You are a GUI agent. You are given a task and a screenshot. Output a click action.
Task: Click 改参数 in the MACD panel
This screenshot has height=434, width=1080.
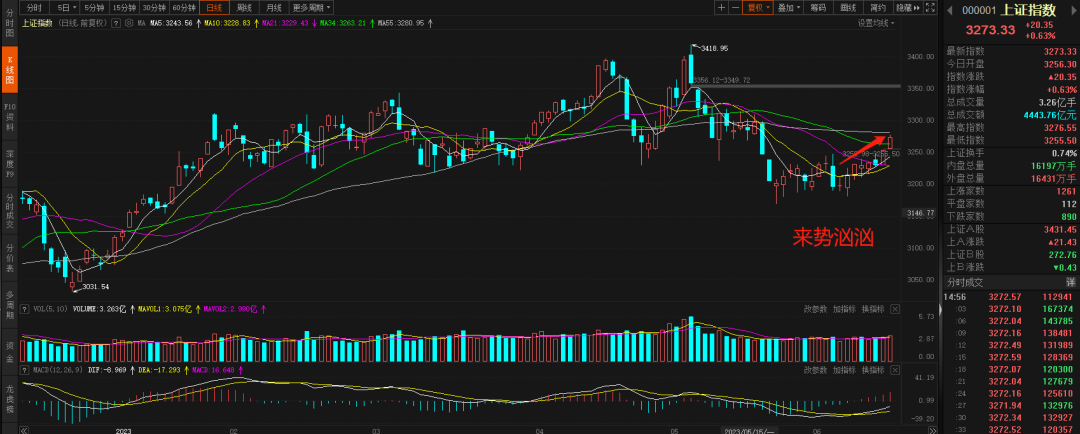click(815, 370)
